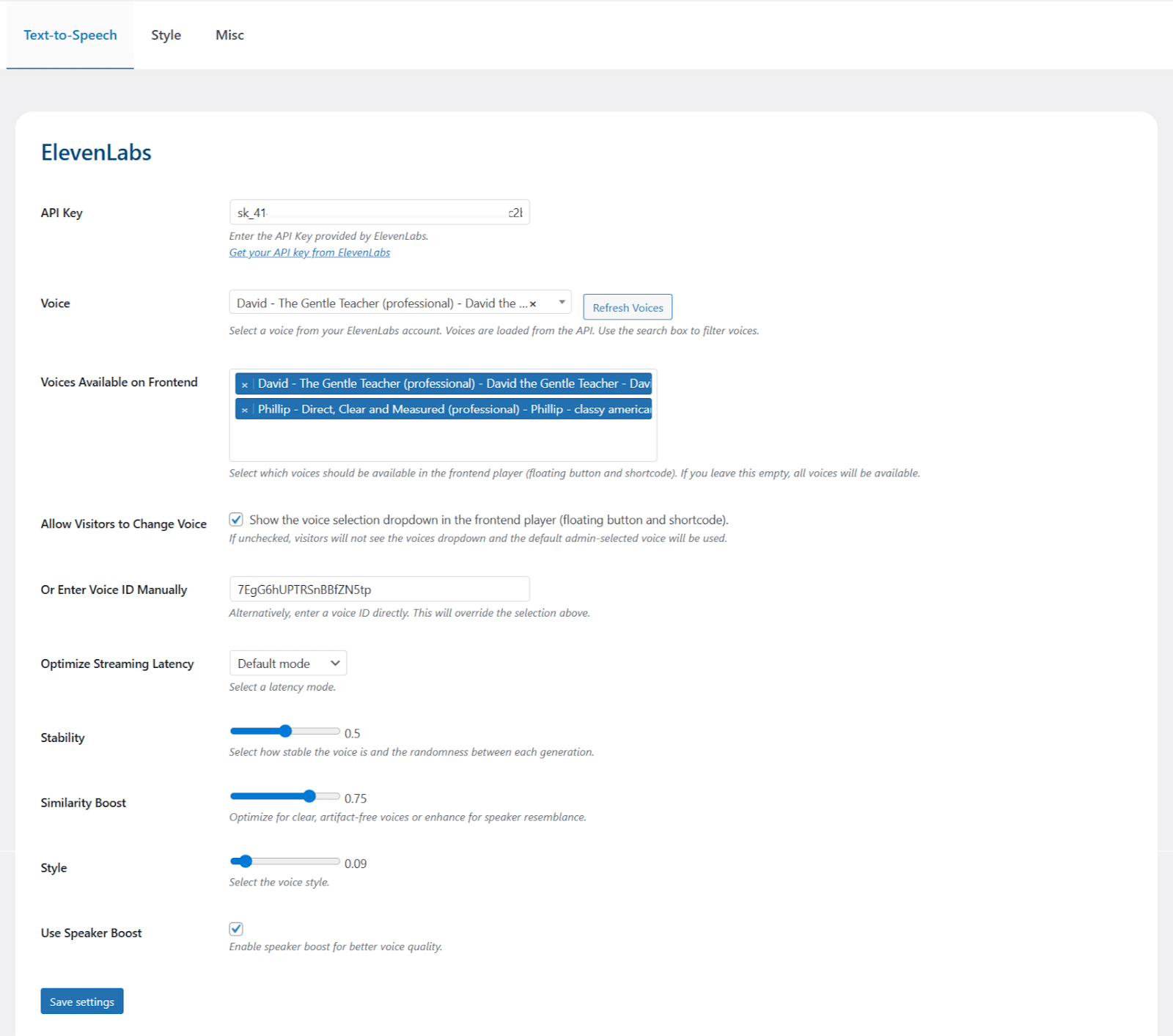Image resolution: width=1173 pixels, height=1036 pixels.
Task: Click the Similarity Boost label
Action: tap(84, 803)
